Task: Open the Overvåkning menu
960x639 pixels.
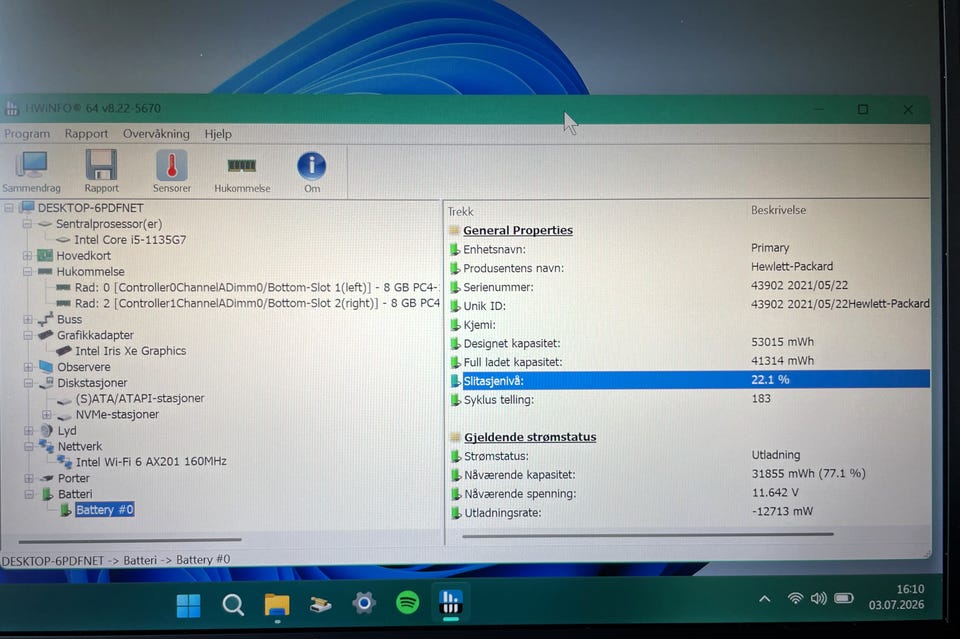Action: (x=156, y=133)
